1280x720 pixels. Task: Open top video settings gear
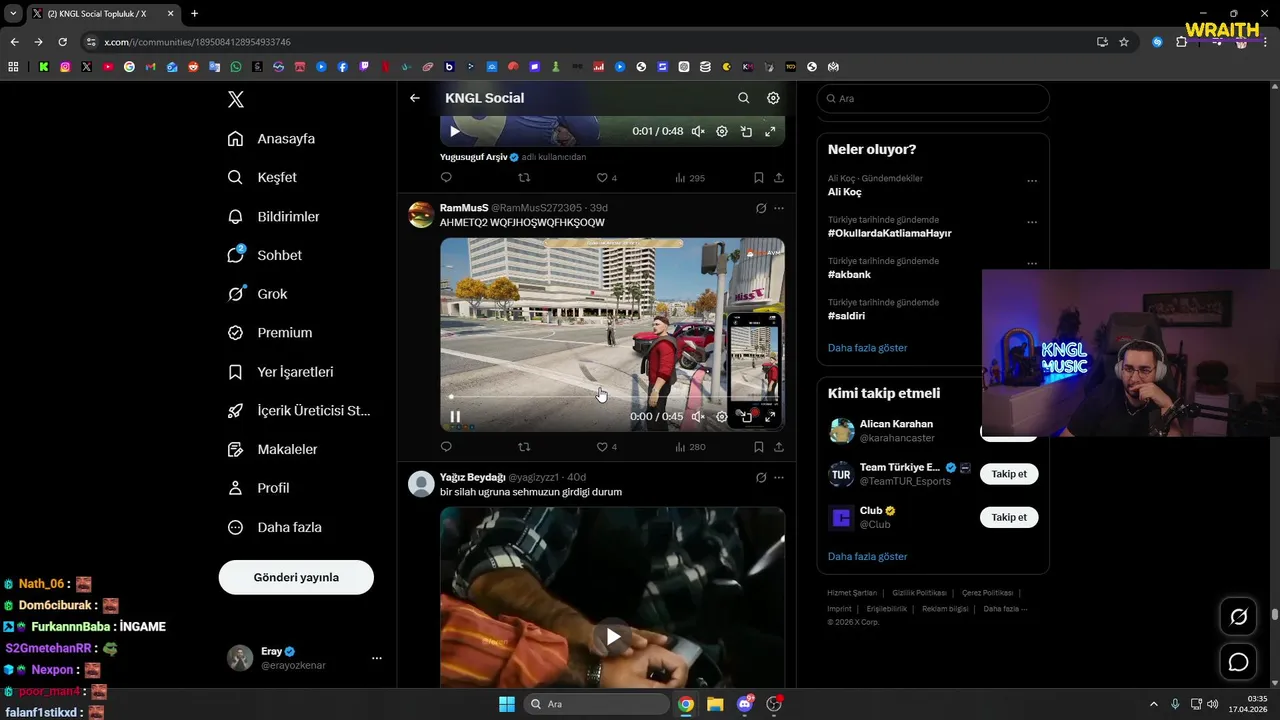click(722, 131)
